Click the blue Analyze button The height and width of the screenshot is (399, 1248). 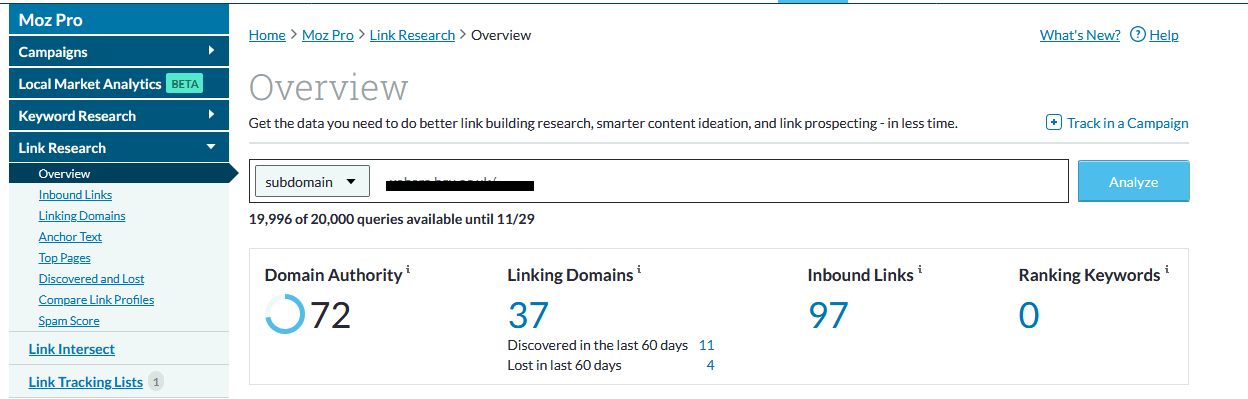pyautogui.click(x=1133, y=182)
